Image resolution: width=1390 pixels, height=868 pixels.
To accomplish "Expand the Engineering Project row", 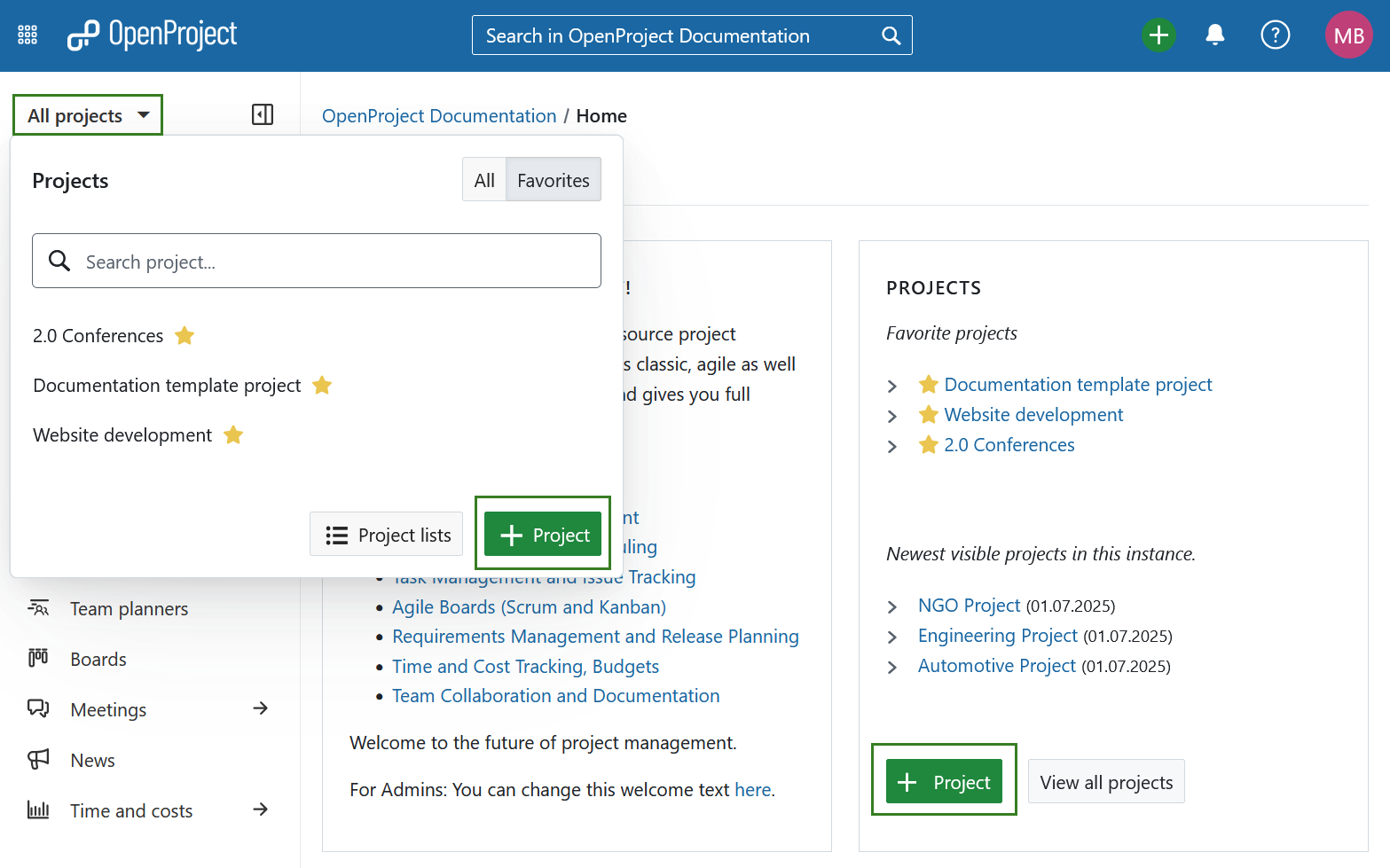I will pos(892,637).
